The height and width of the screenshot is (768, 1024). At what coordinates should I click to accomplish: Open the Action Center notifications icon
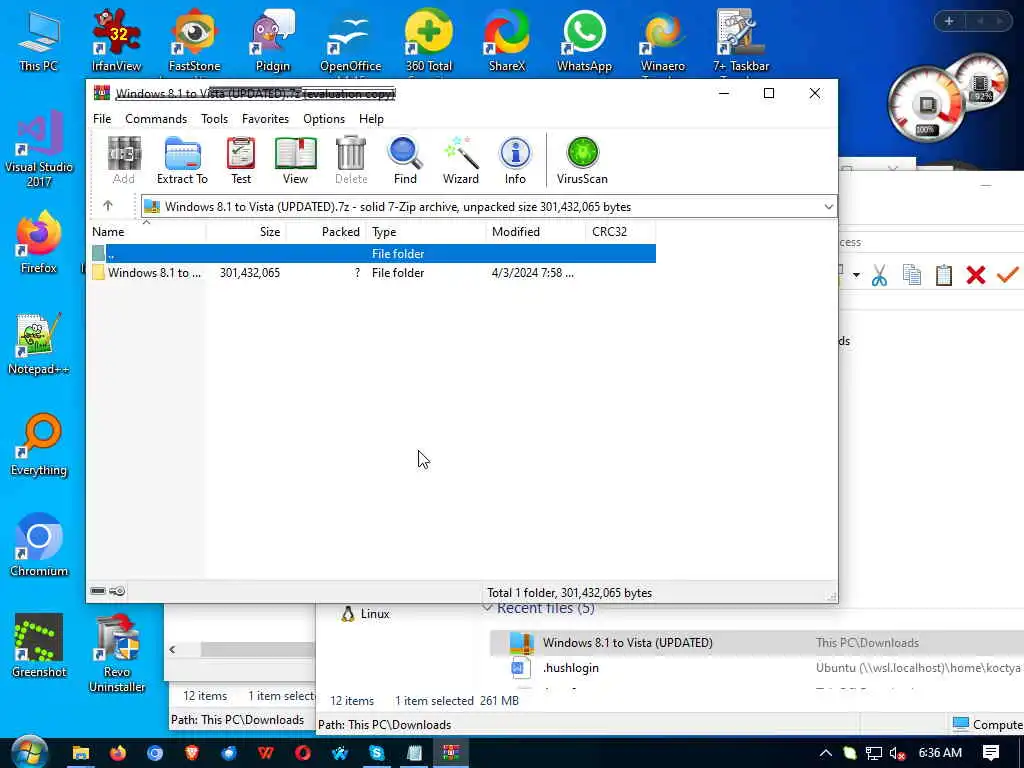point(991,753)
